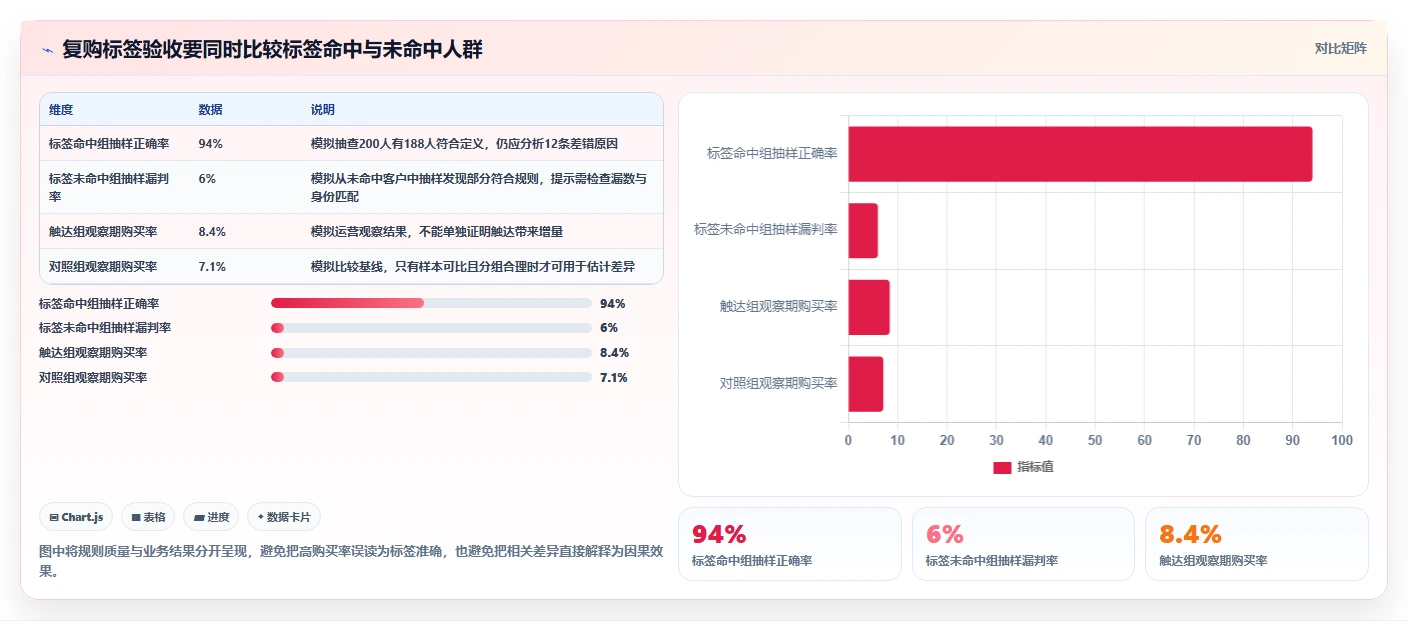The width and height of the screenshot is (1408, 621).
Task: Select the 进度 chip label
Action: (218, 518)
